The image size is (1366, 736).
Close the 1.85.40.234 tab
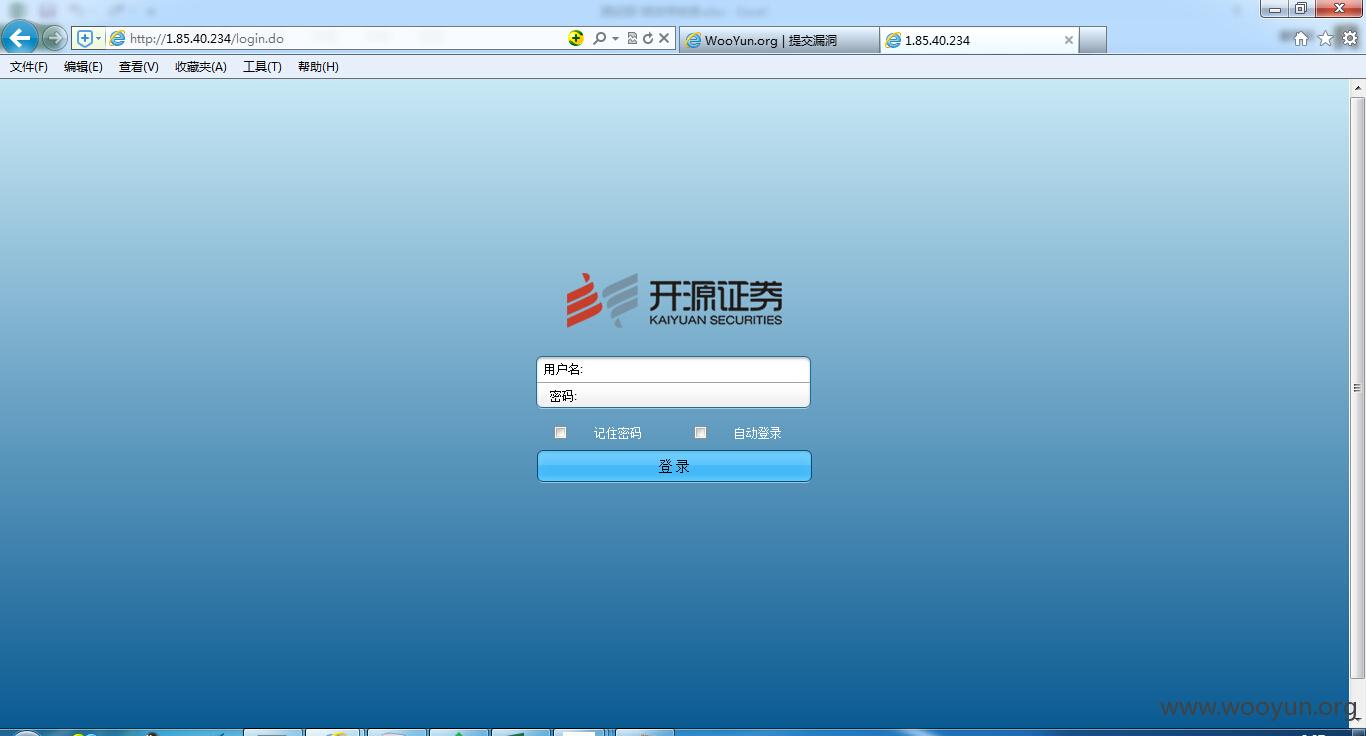click(1069, 40)
